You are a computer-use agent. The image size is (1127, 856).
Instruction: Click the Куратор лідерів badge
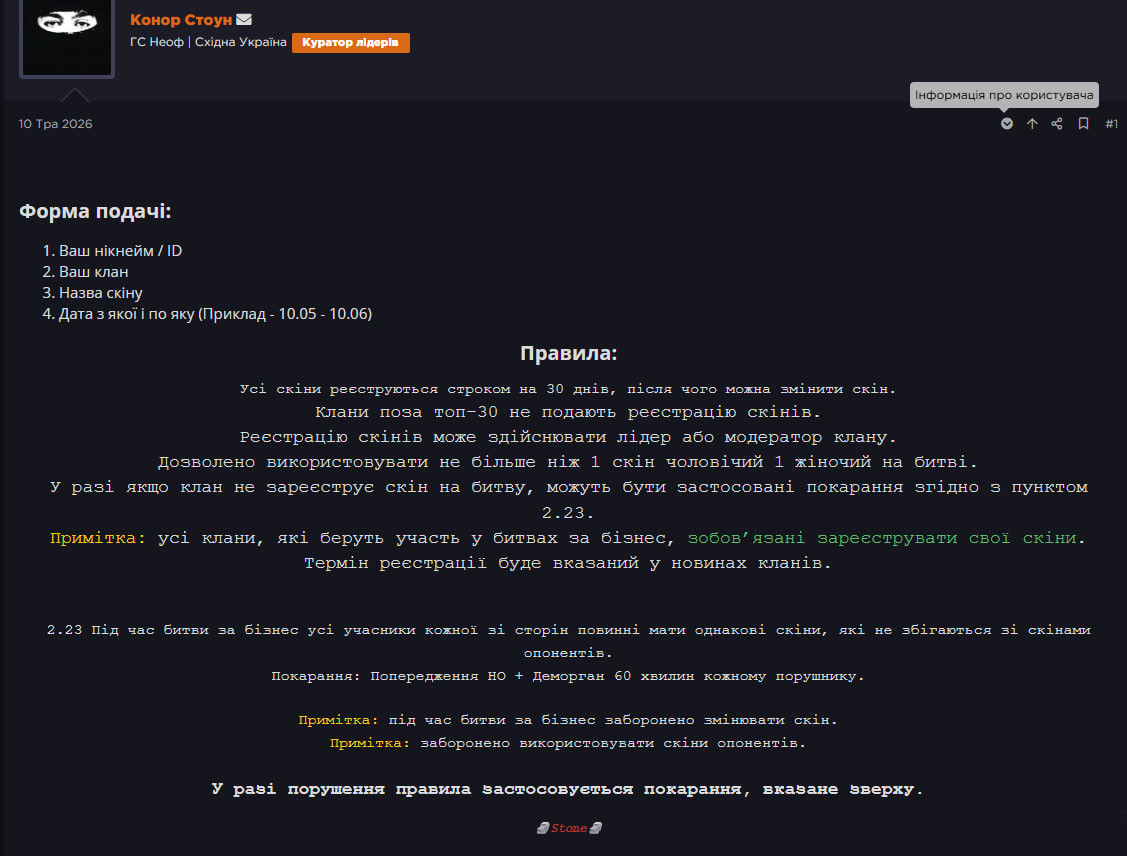click(351, 42)
